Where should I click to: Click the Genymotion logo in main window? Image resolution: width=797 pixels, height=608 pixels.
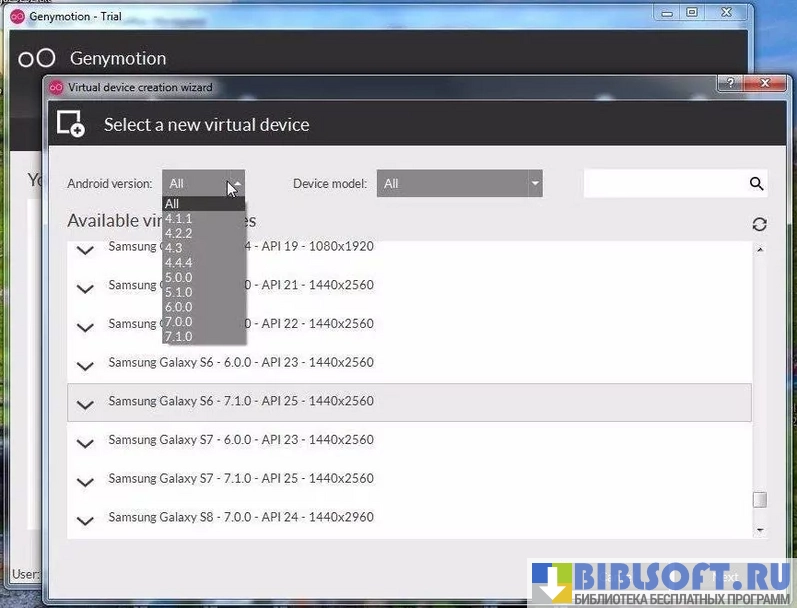point(37,58)
